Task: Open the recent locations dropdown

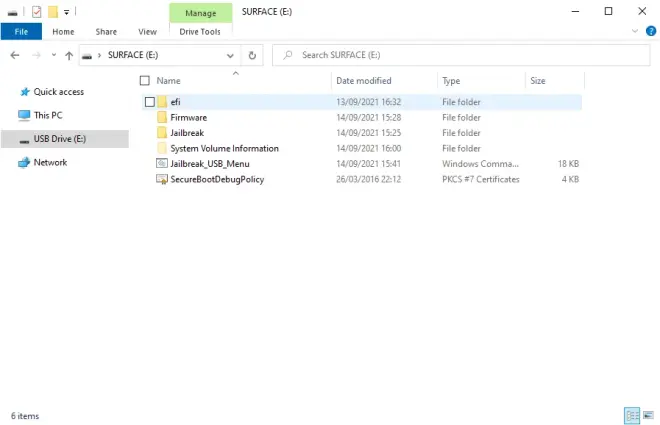Action: (x=54, y=55)
